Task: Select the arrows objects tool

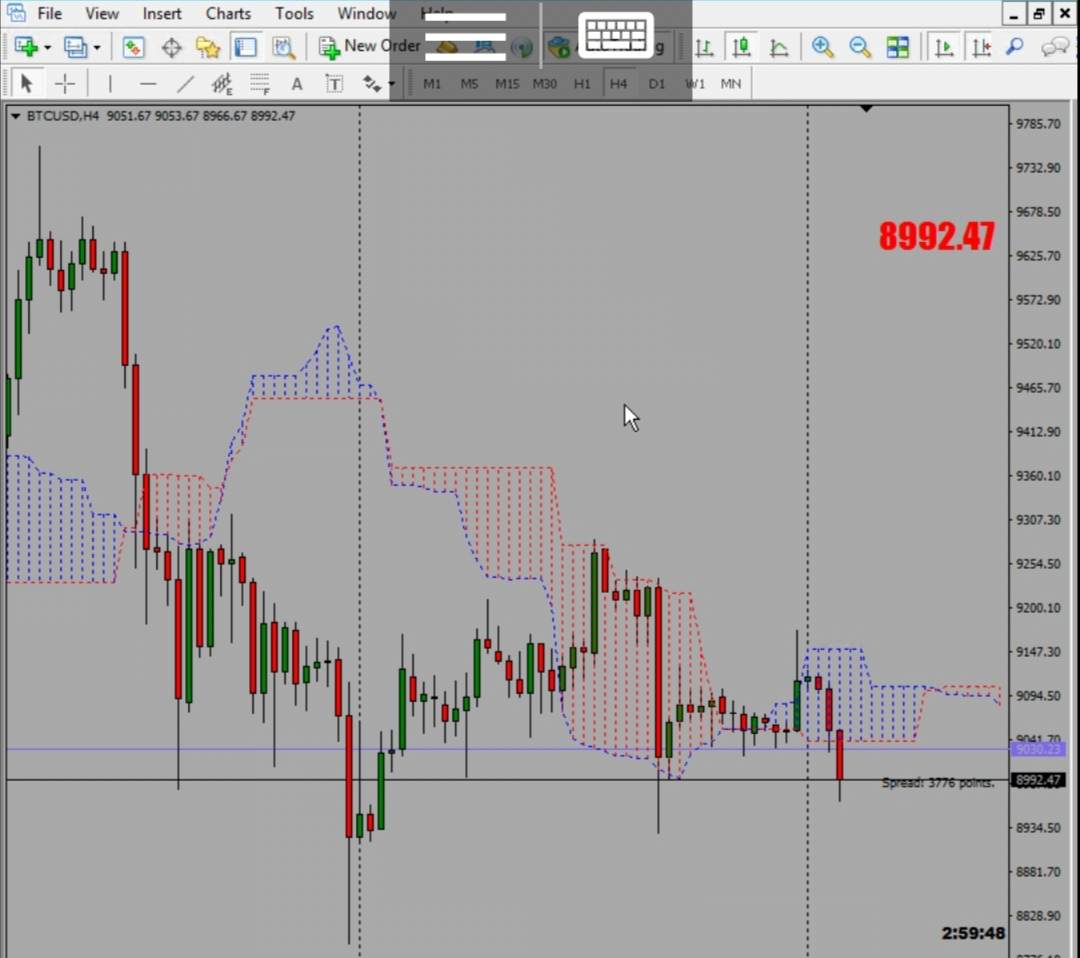Action: point(372,83)
